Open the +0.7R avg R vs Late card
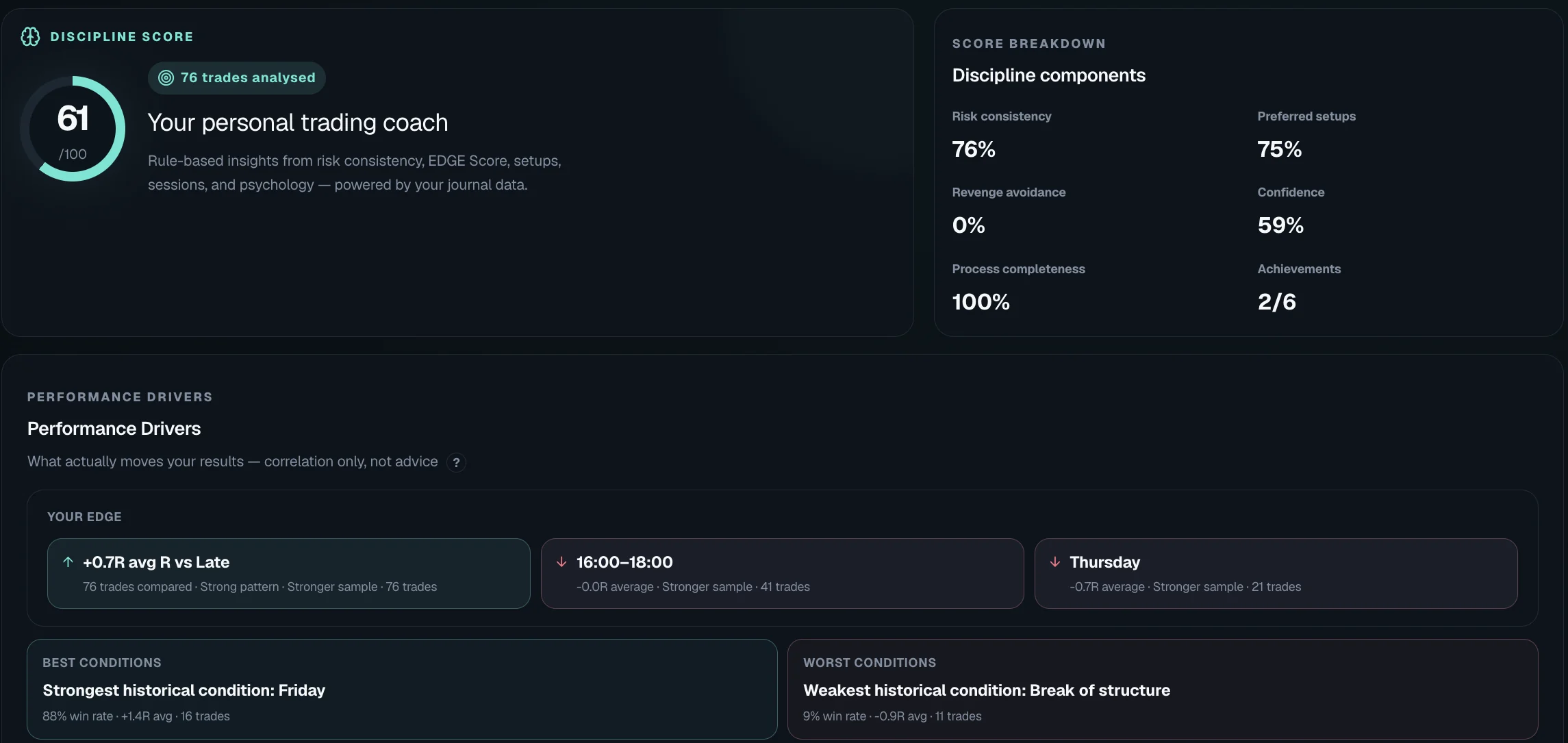Screen dimensions: 1568x743 coord(288,573)
